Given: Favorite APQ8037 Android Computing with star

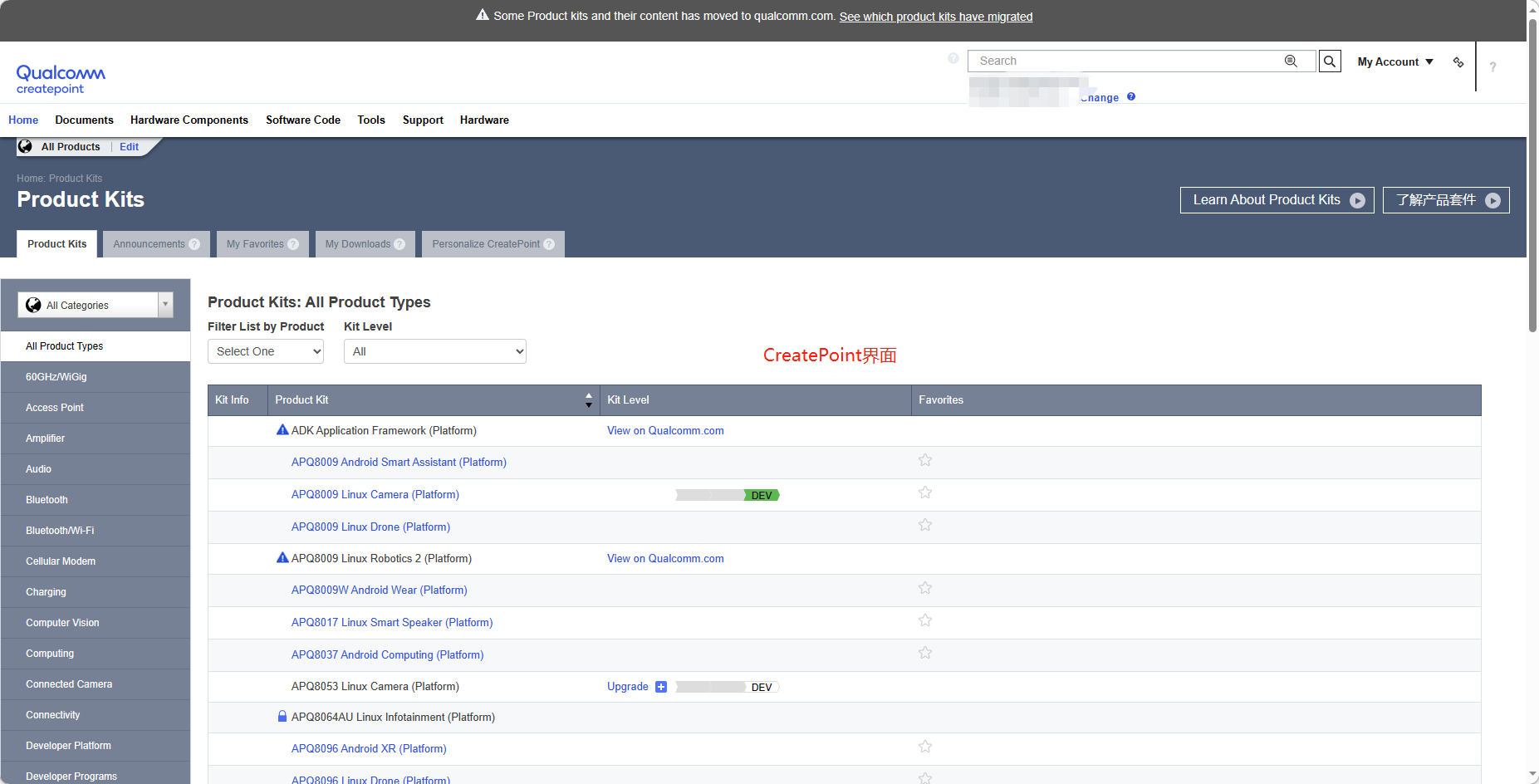Looking at the screenshot, I should click(925, 653).
